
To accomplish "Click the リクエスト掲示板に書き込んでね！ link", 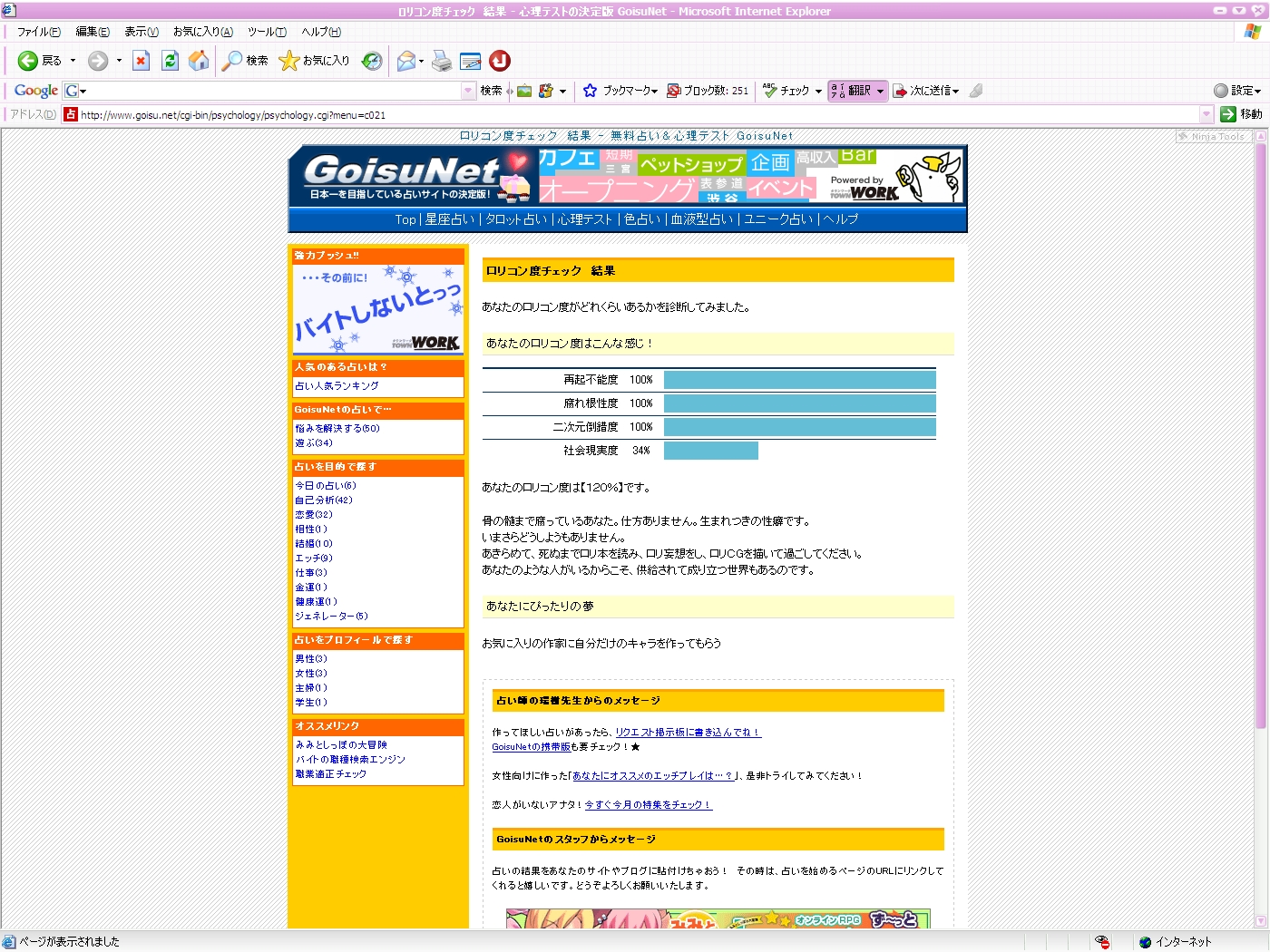I will pyautogui.click(x=689, y=733).
